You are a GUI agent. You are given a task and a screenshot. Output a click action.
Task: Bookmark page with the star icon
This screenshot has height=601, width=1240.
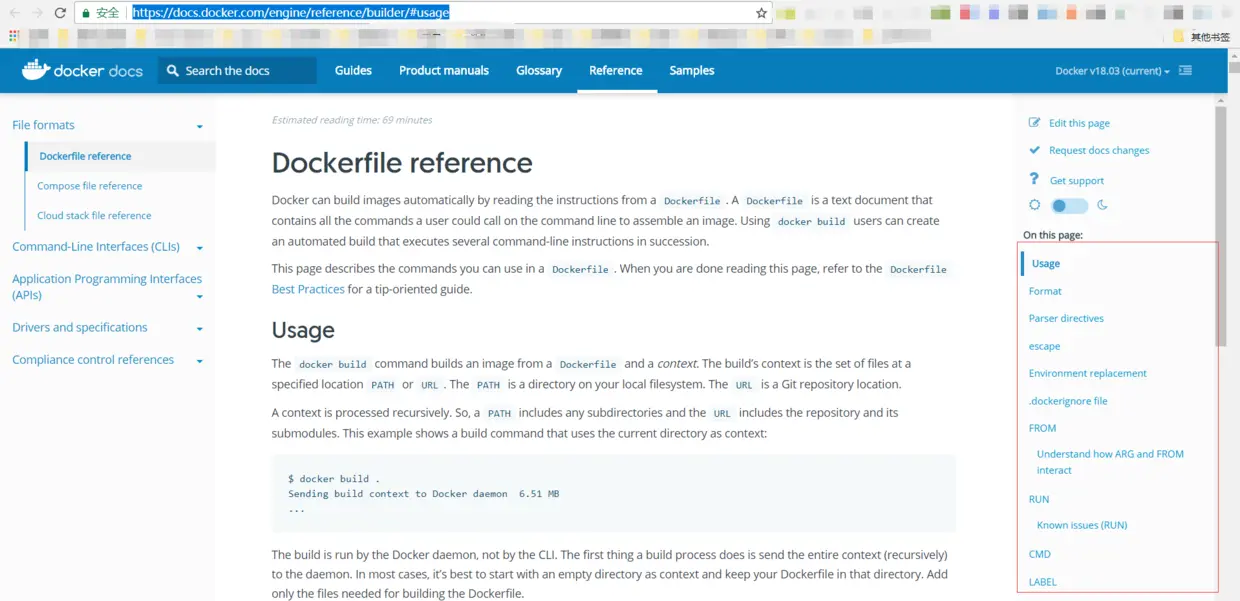pyautogui.click(x=761, y=13)
